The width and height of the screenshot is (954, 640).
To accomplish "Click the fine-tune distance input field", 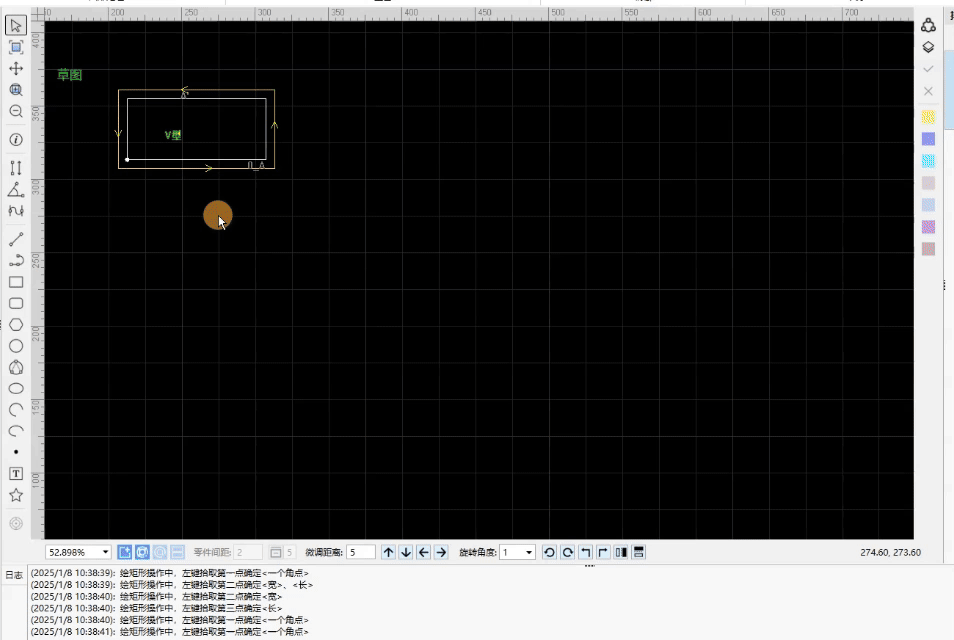I will tap(361, 552).
